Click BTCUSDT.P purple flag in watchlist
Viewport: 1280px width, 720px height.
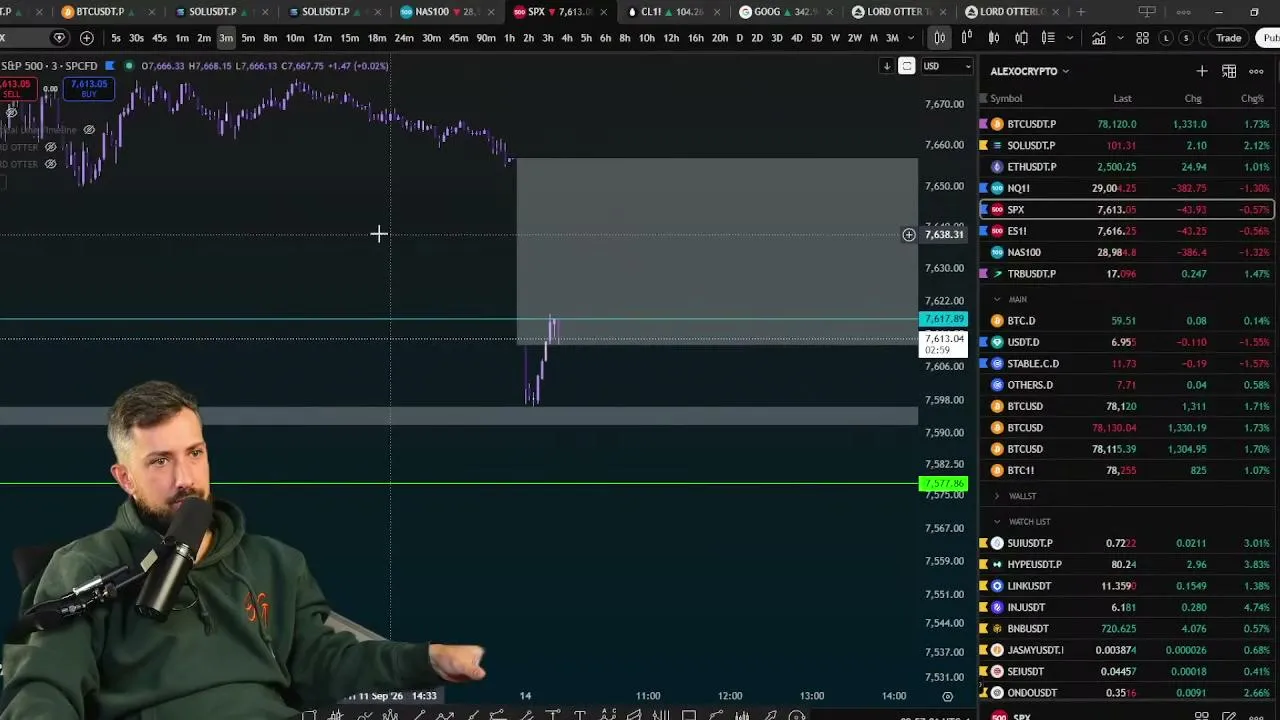(983, 124)
